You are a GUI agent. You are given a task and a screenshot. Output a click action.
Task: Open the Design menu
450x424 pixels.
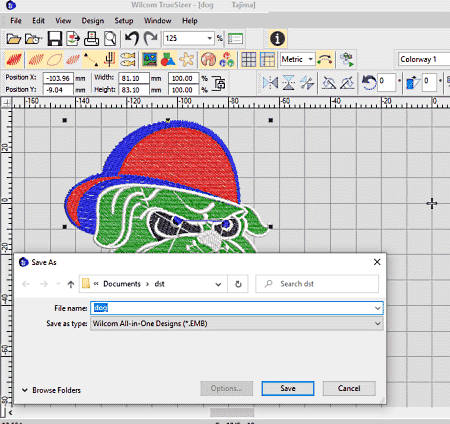pyautogui.click(x=93, y=21)
